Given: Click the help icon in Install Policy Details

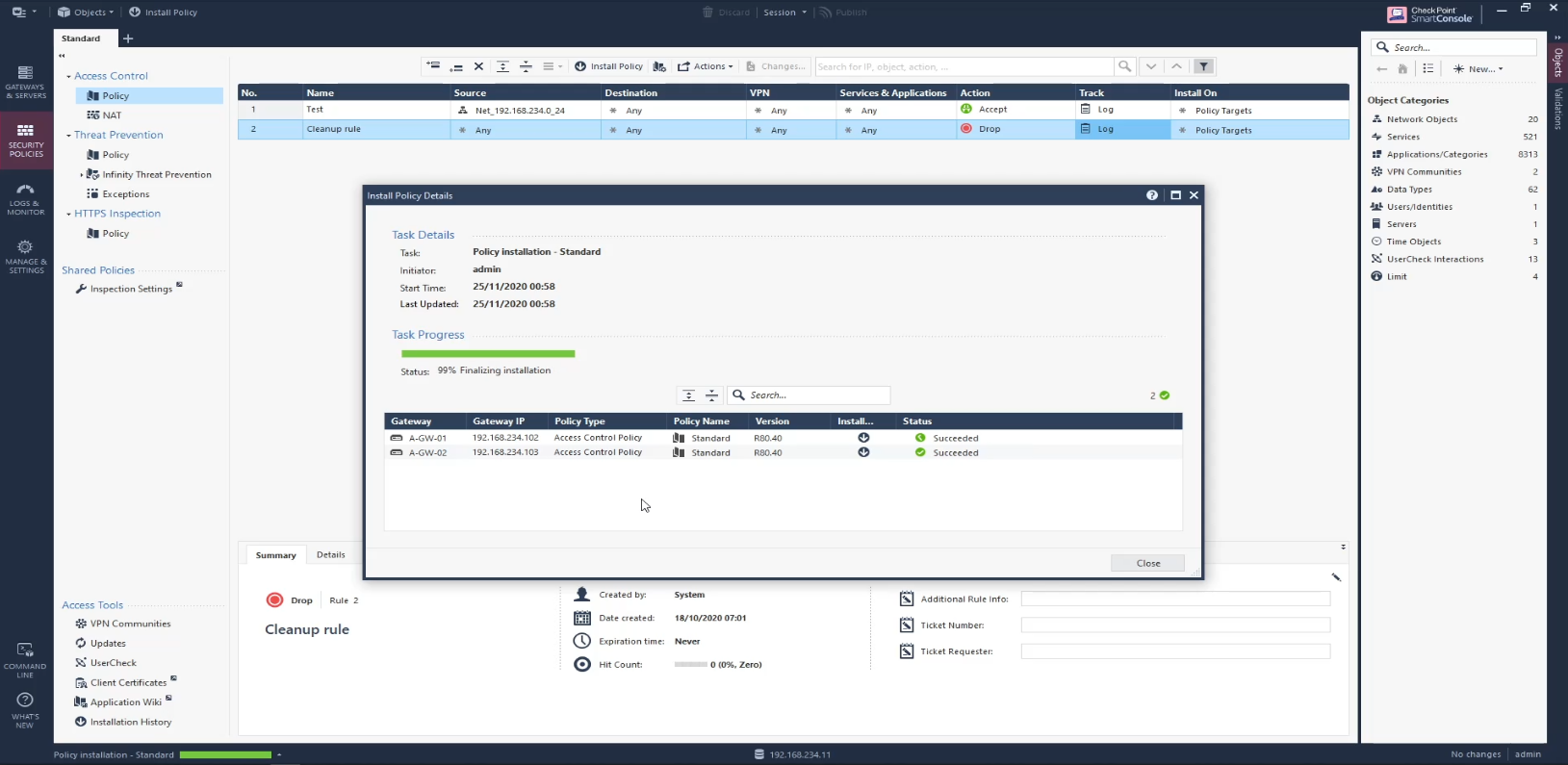Looking at the screenshot, I should coord(1152,195).
